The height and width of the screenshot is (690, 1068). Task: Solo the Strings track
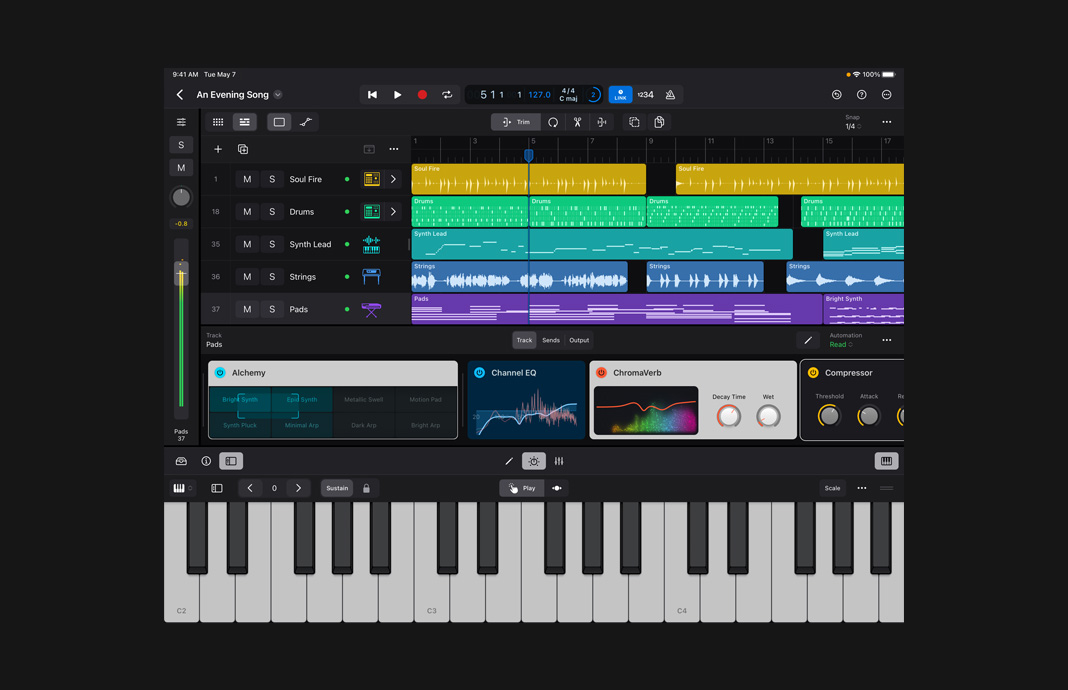pyautogui.click(x=272, y=276)
